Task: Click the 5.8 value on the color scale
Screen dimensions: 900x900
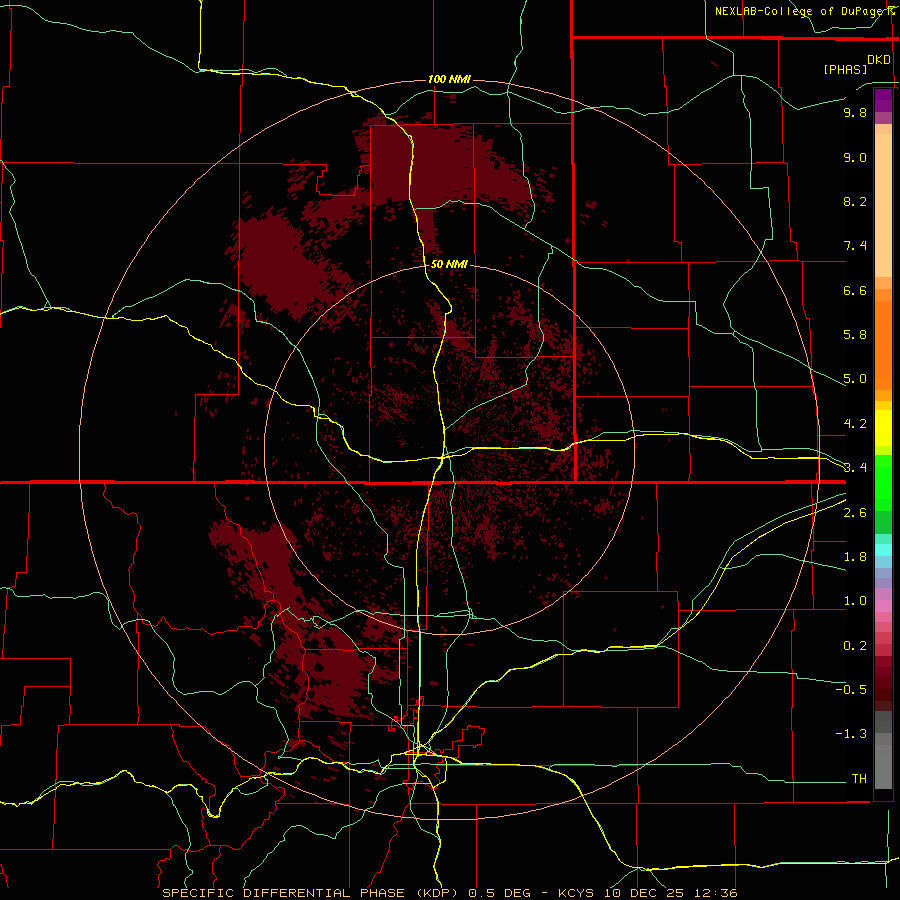Action: tap(855, 335)
